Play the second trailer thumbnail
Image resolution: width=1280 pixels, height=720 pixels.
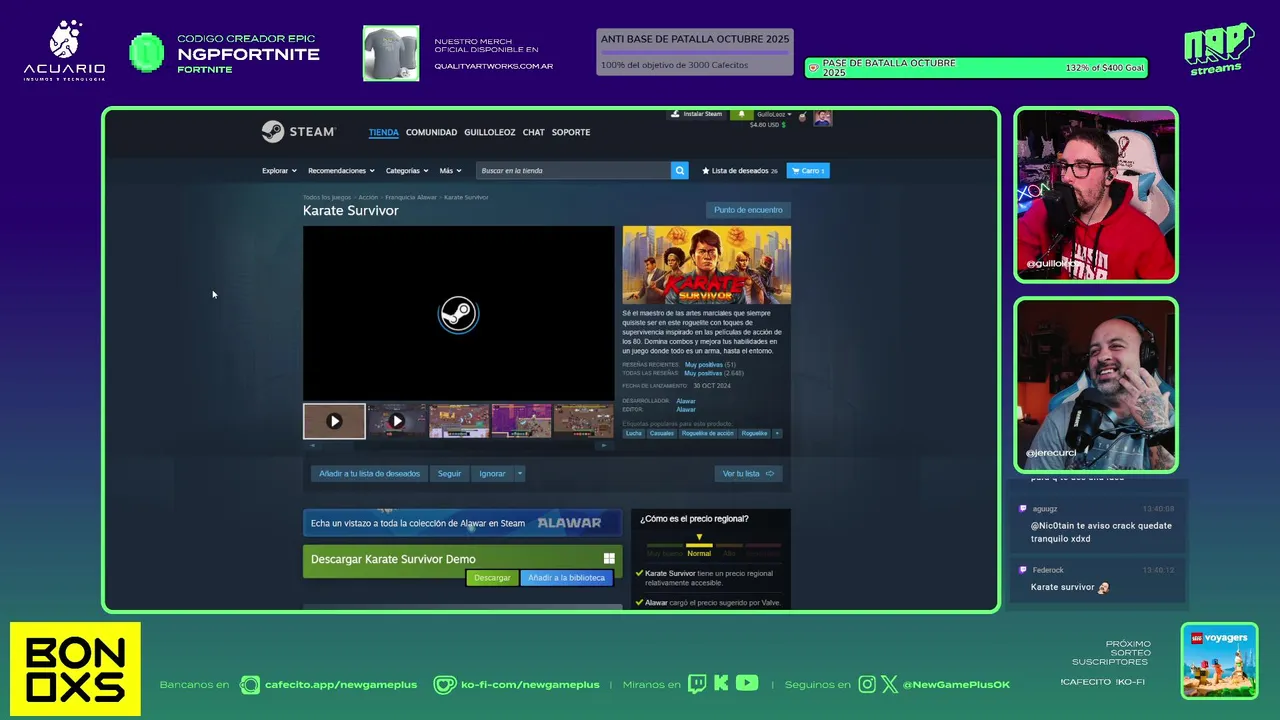click(x=397, y=421)
